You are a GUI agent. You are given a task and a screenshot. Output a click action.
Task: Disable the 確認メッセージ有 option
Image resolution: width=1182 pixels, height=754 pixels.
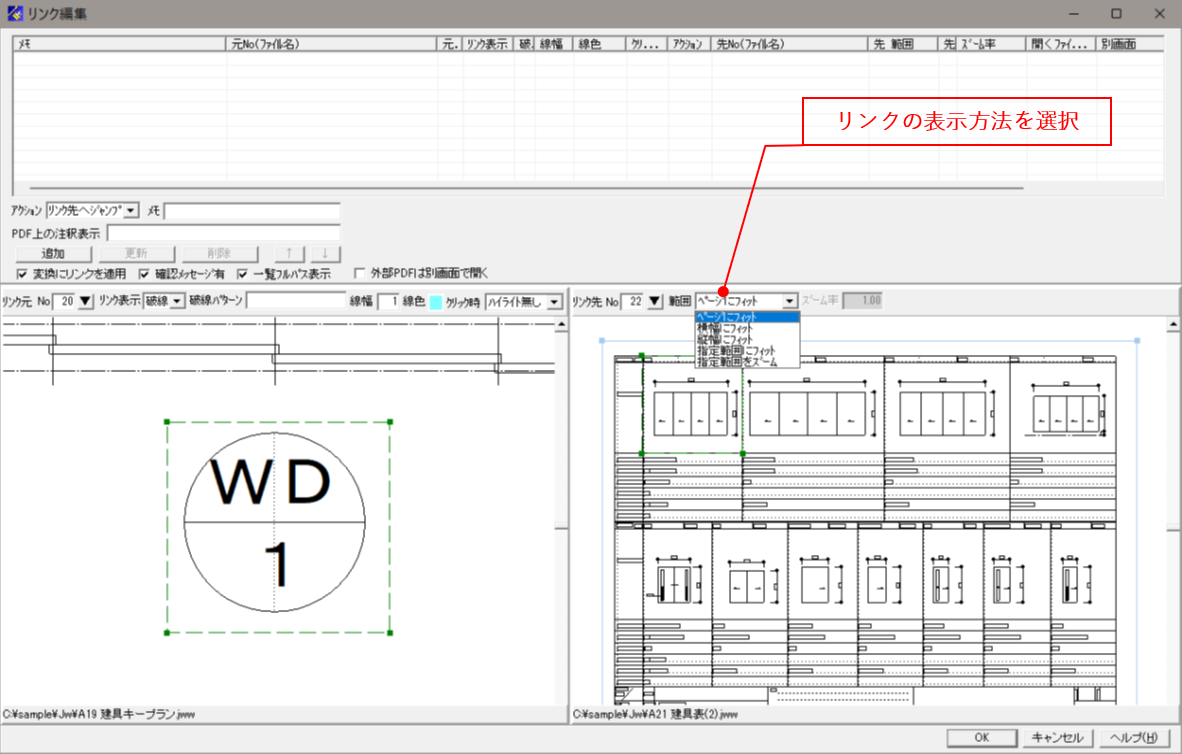click(143, 273)
